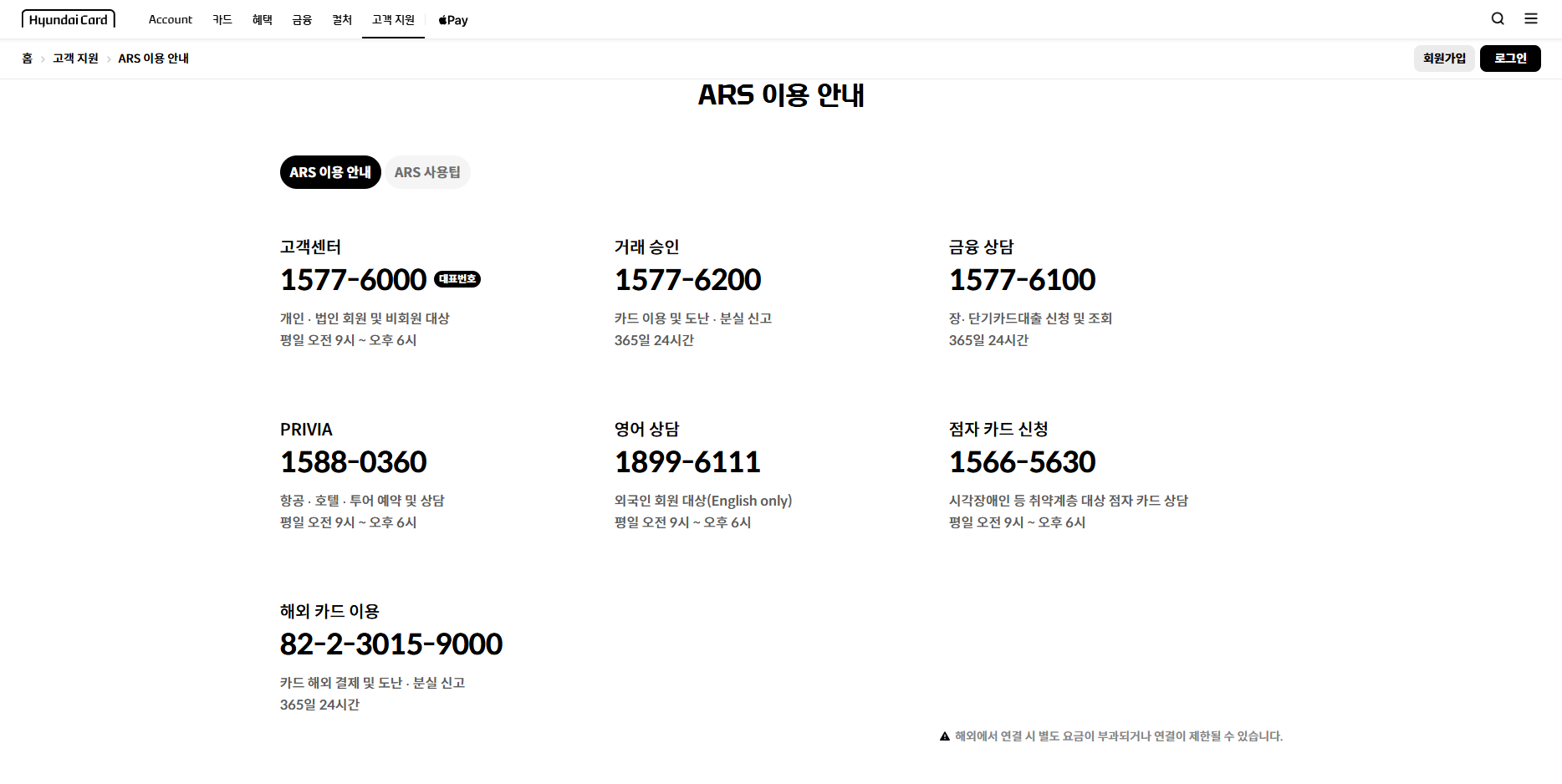Open the 금융 menu item
1562x784 pixels.
[x=301, y=19]
